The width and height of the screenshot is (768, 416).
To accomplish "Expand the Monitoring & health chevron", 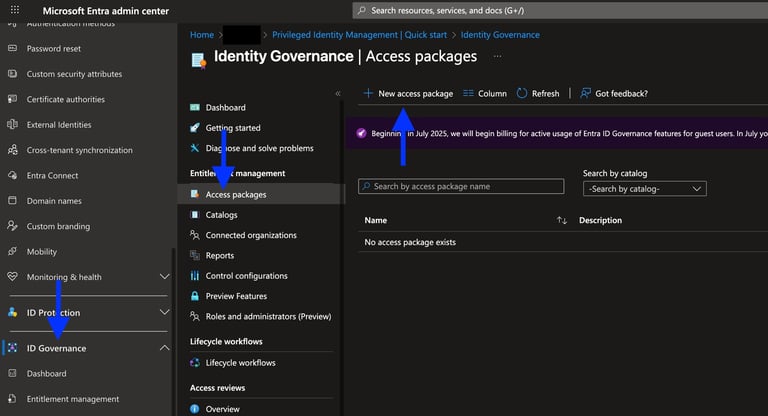I will 165,277.
